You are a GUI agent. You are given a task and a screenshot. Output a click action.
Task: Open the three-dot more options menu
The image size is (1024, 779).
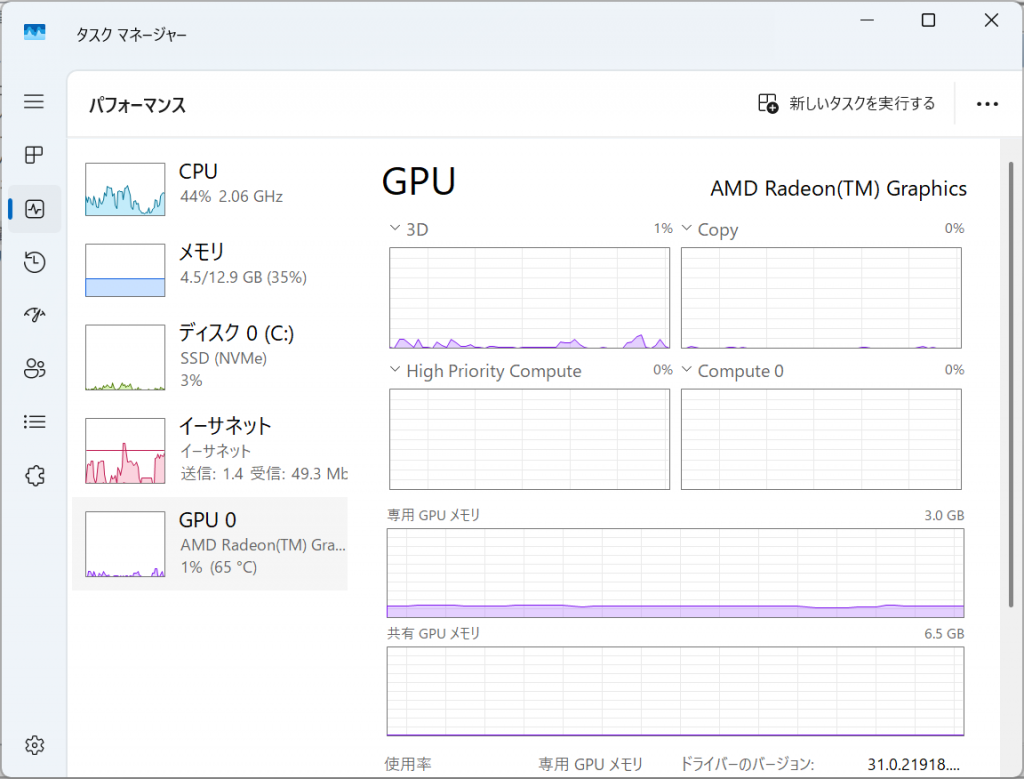987,104
